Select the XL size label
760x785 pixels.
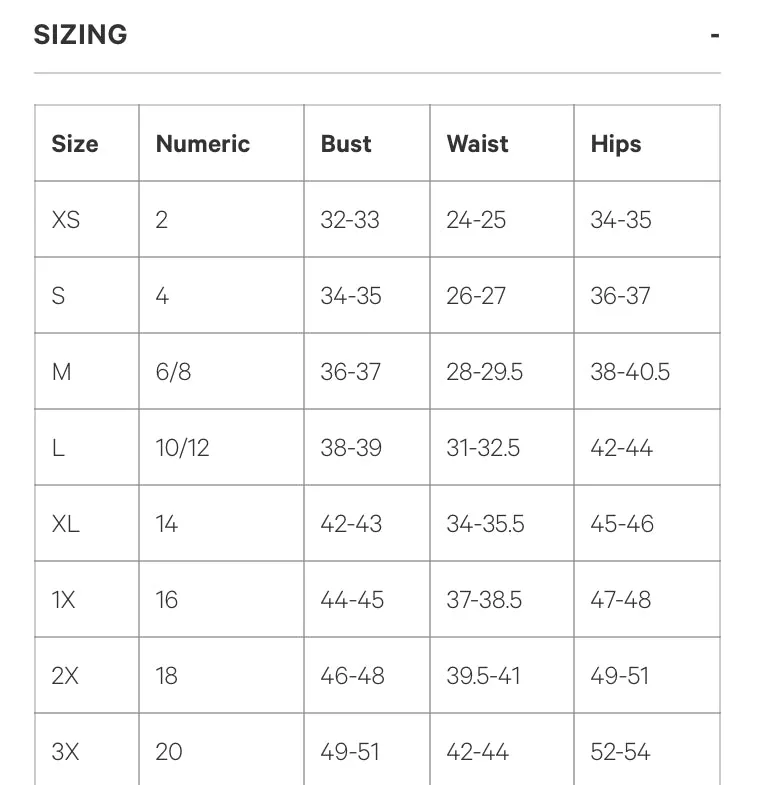point(66,524)
